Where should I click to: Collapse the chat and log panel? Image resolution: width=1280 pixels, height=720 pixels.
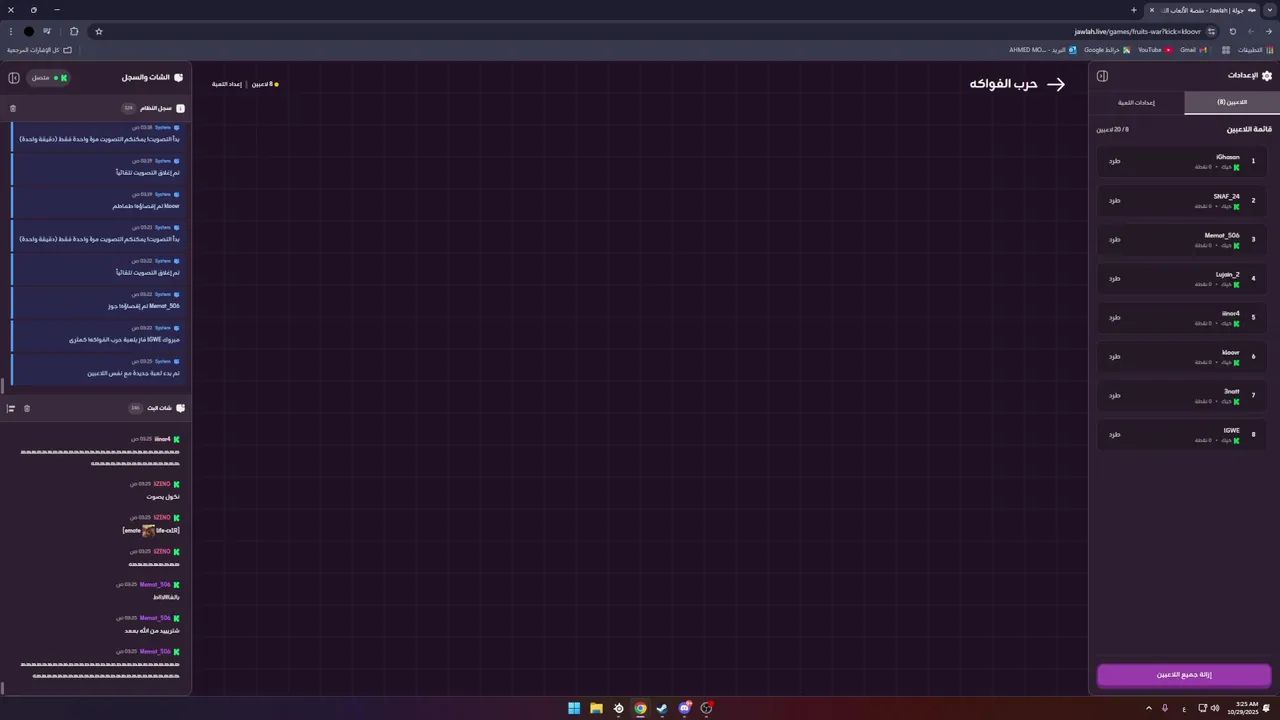14,77
